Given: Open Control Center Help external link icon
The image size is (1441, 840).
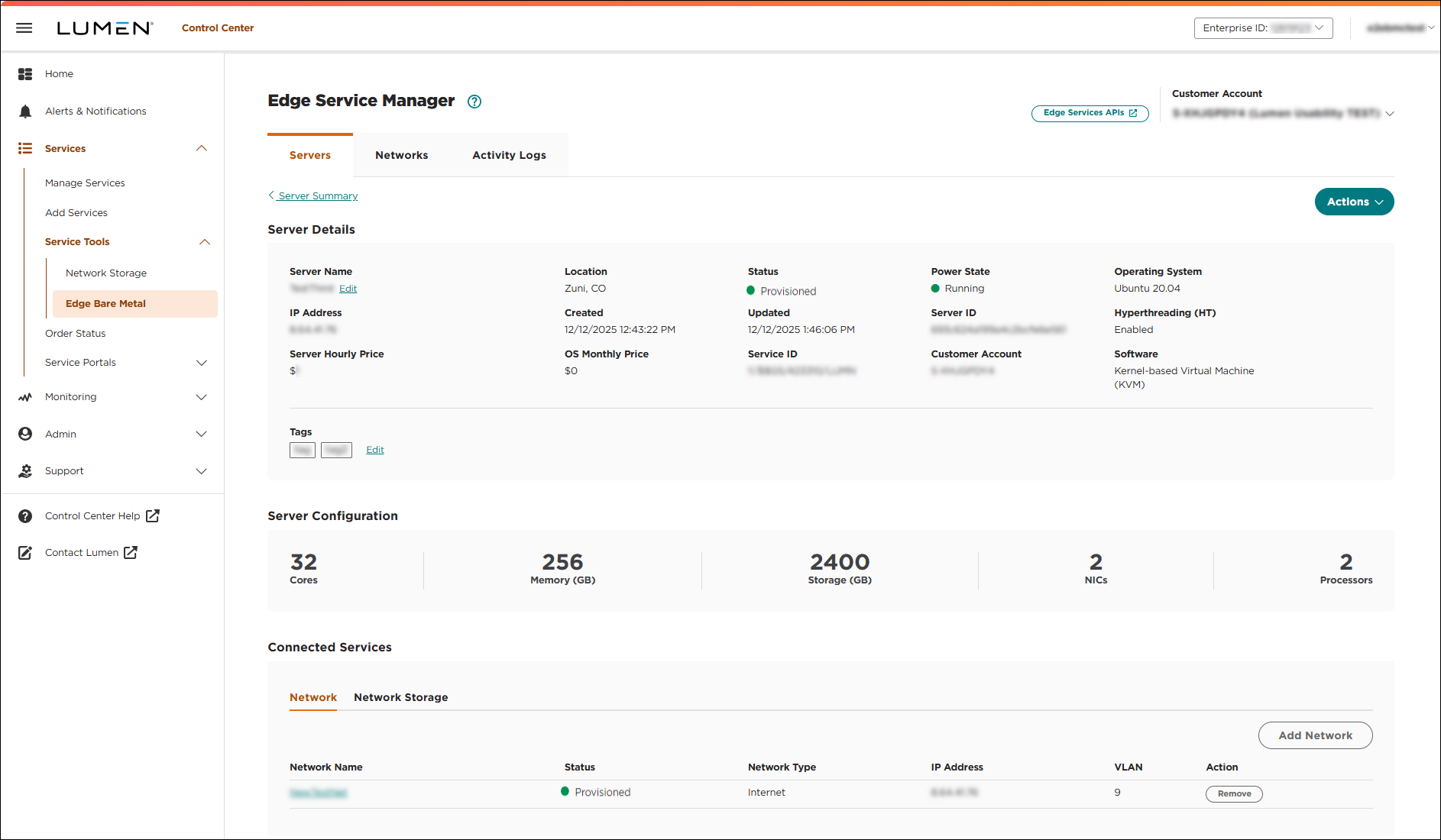Looking at the screenshot, I should coord(153,515).
